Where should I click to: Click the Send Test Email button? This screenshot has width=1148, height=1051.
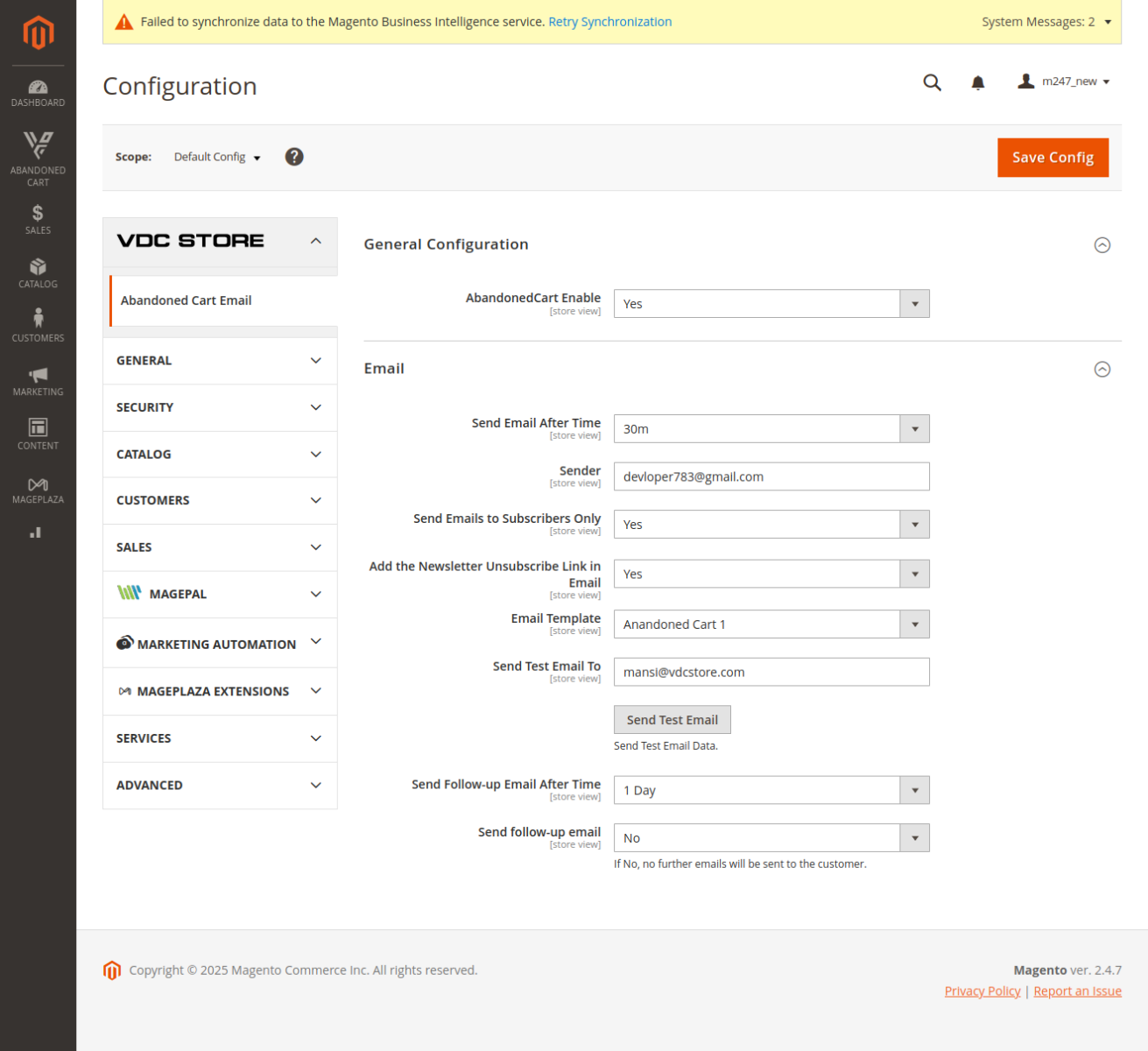point(672,720)
